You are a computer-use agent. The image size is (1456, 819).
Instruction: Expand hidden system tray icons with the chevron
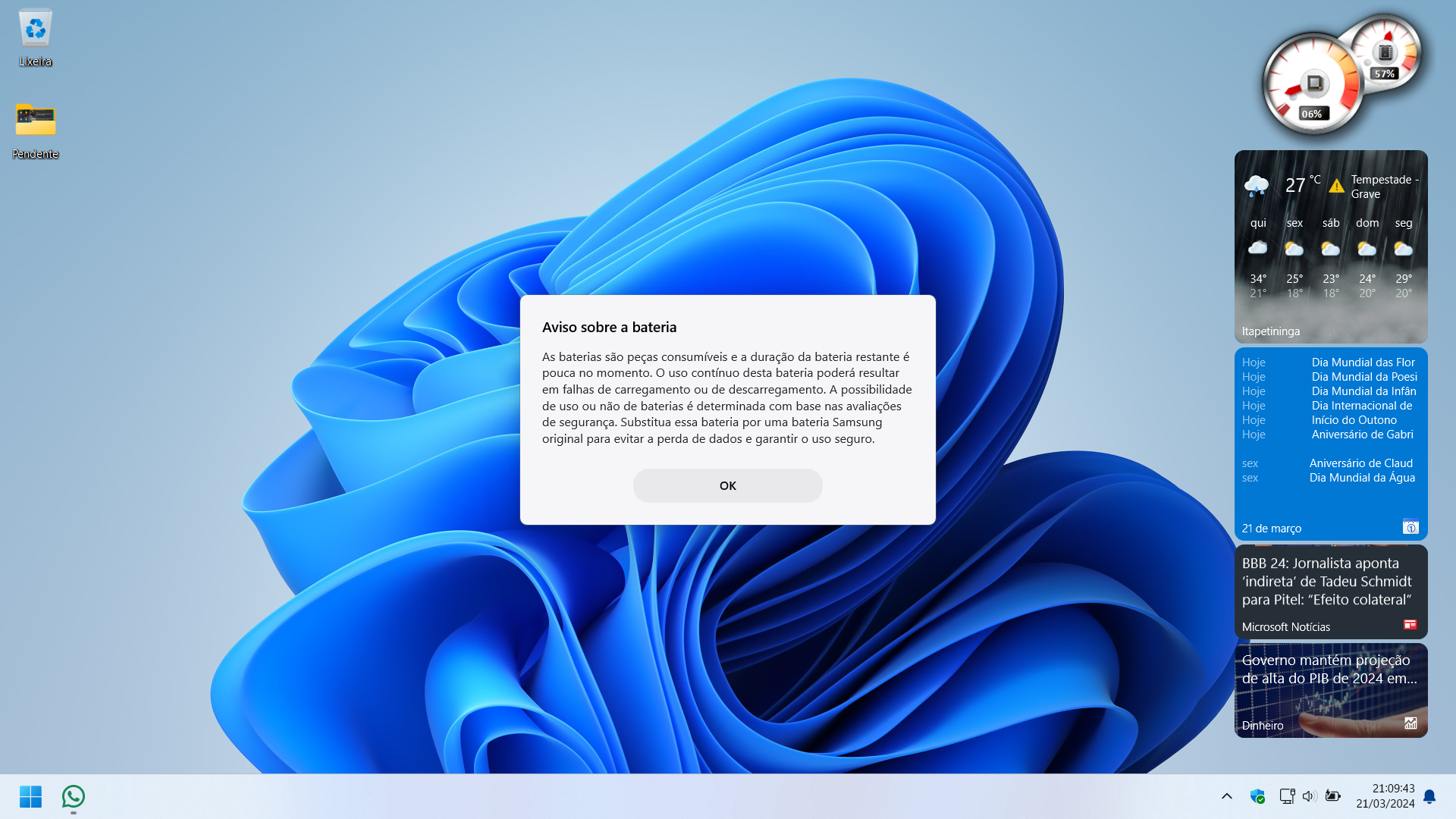[x=1226, y=797]
